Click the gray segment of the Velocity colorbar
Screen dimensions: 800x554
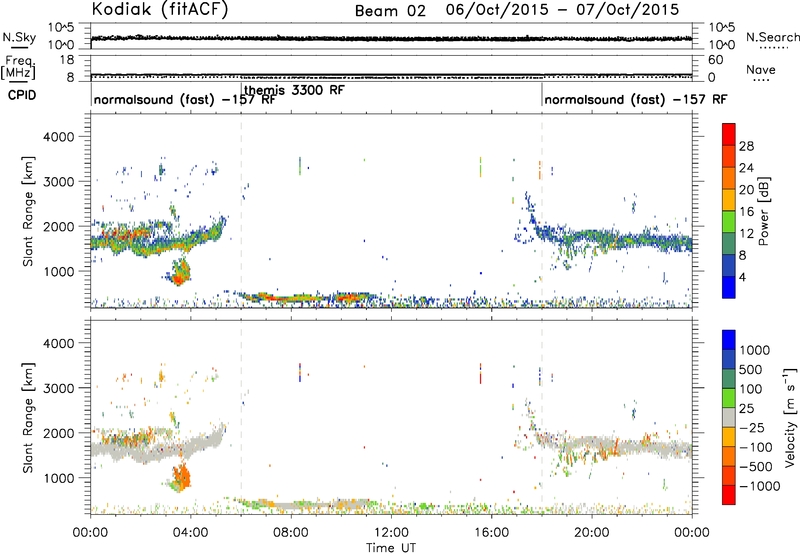[x=729, y=418]
